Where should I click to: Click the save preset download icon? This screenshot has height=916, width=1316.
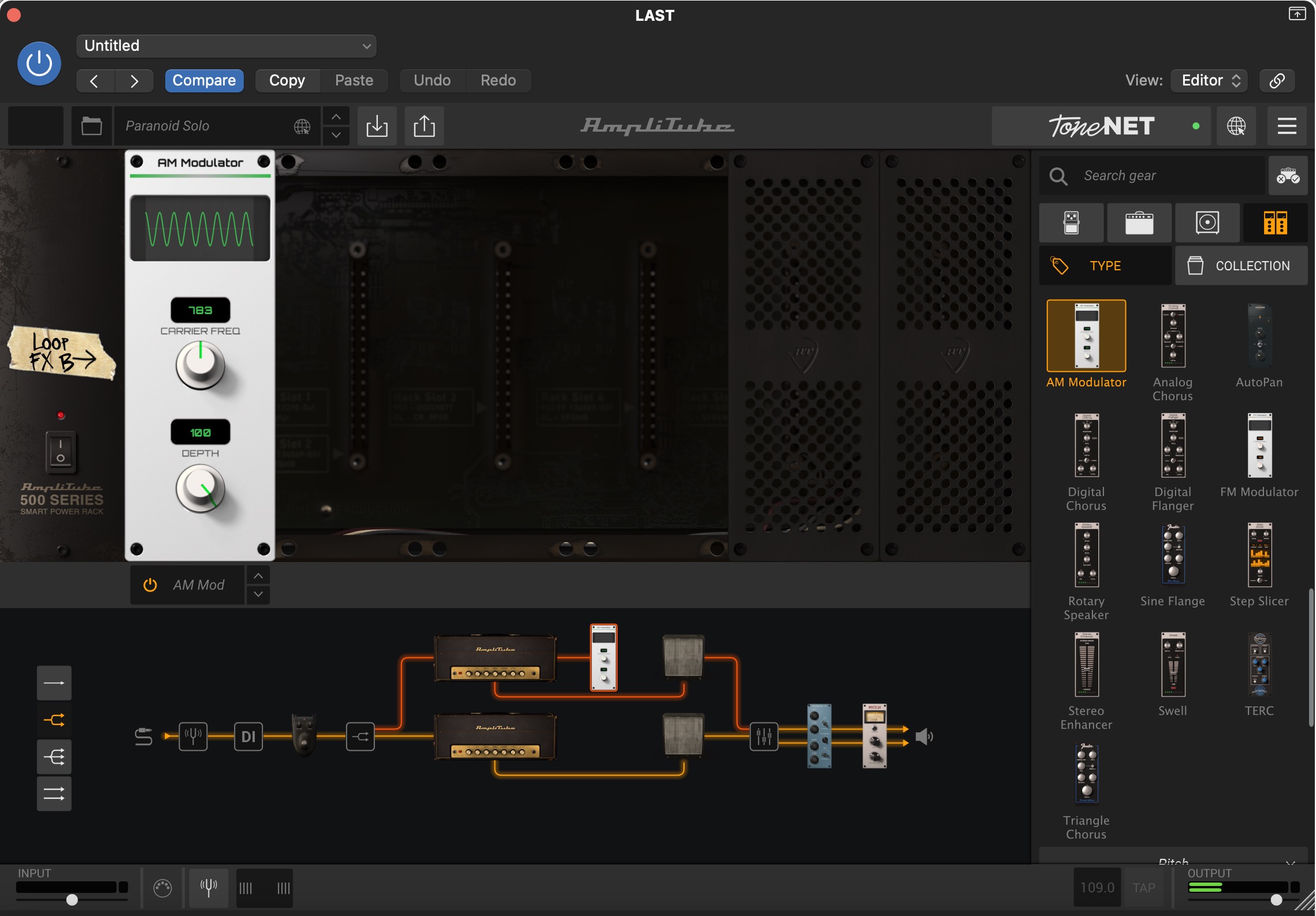377,126
